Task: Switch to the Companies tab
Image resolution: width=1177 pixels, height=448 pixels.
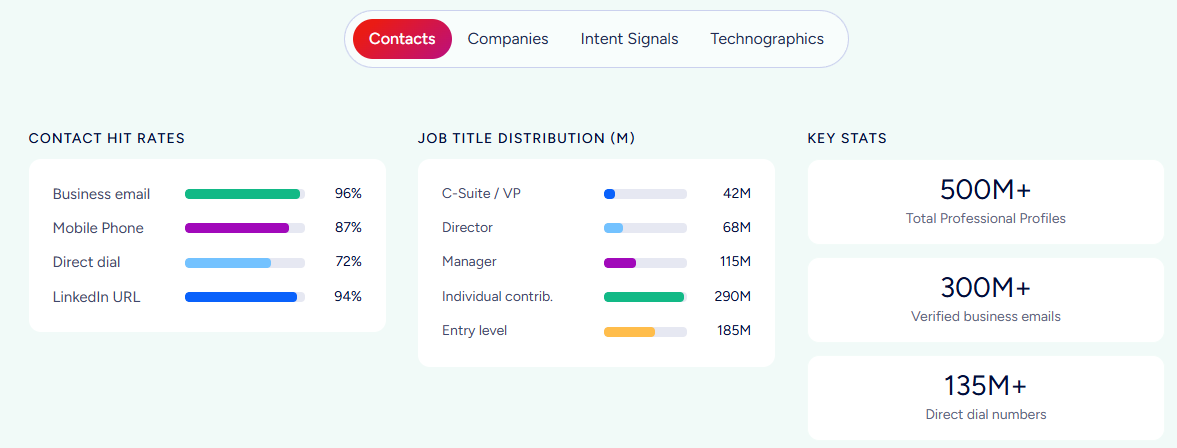Action: click(508, 39)
